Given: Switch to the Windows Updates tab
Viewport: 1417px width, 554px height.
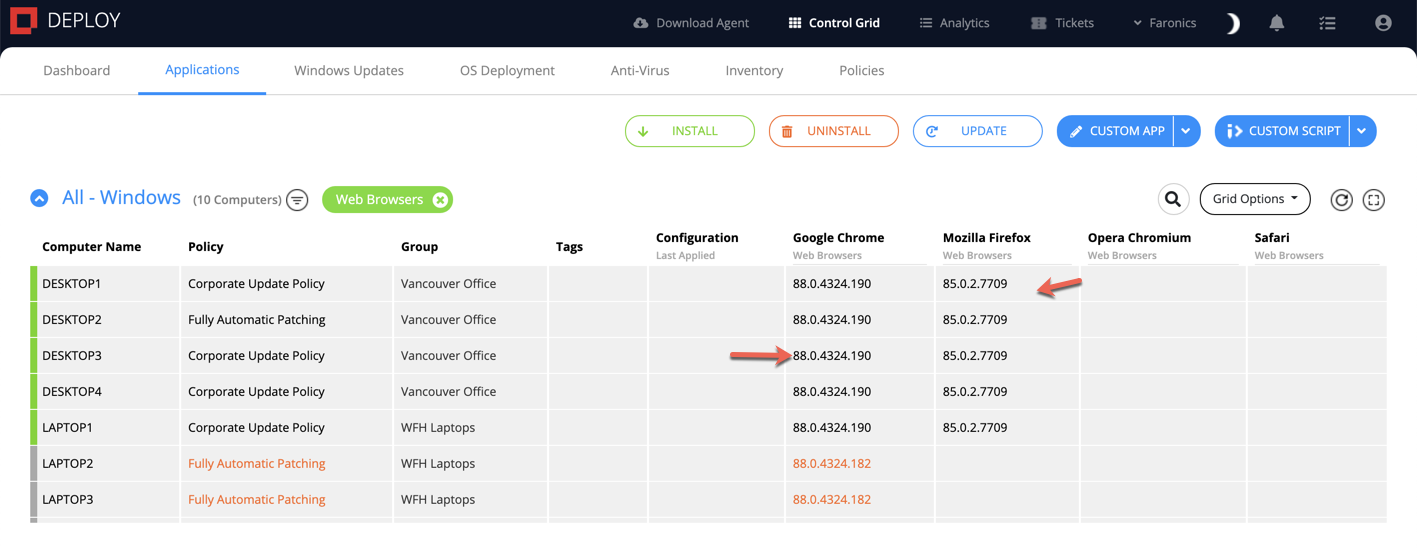Looking at the screenshot, I should coord(349,70).
